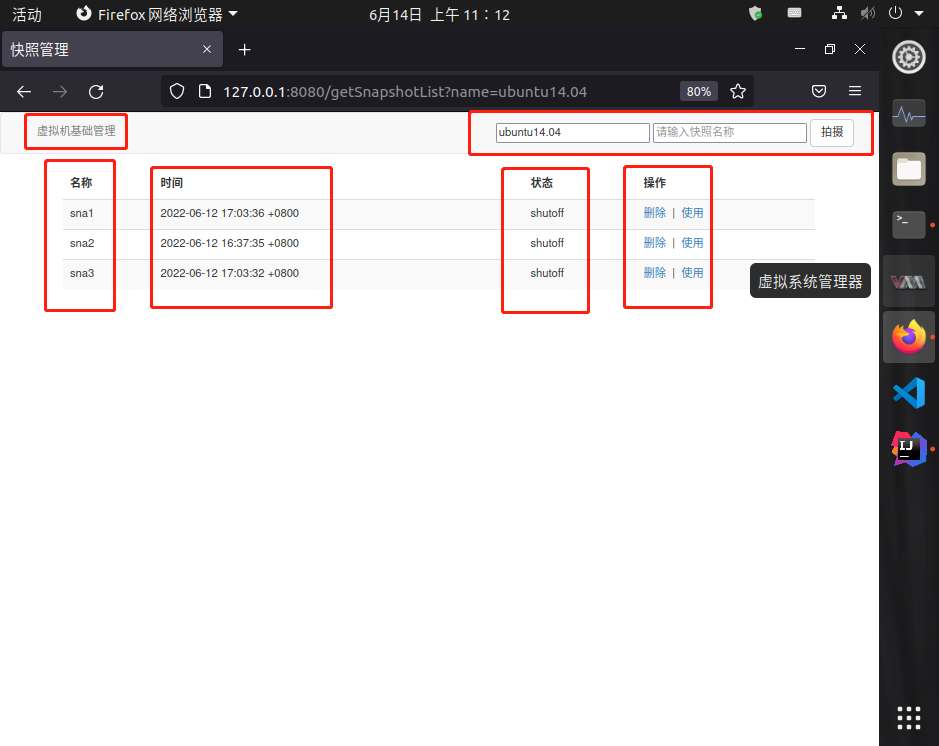Open the 活动 activities overview
Image resolution: width=939 pixels, height=746 pixels.
[x=27, y=14]
